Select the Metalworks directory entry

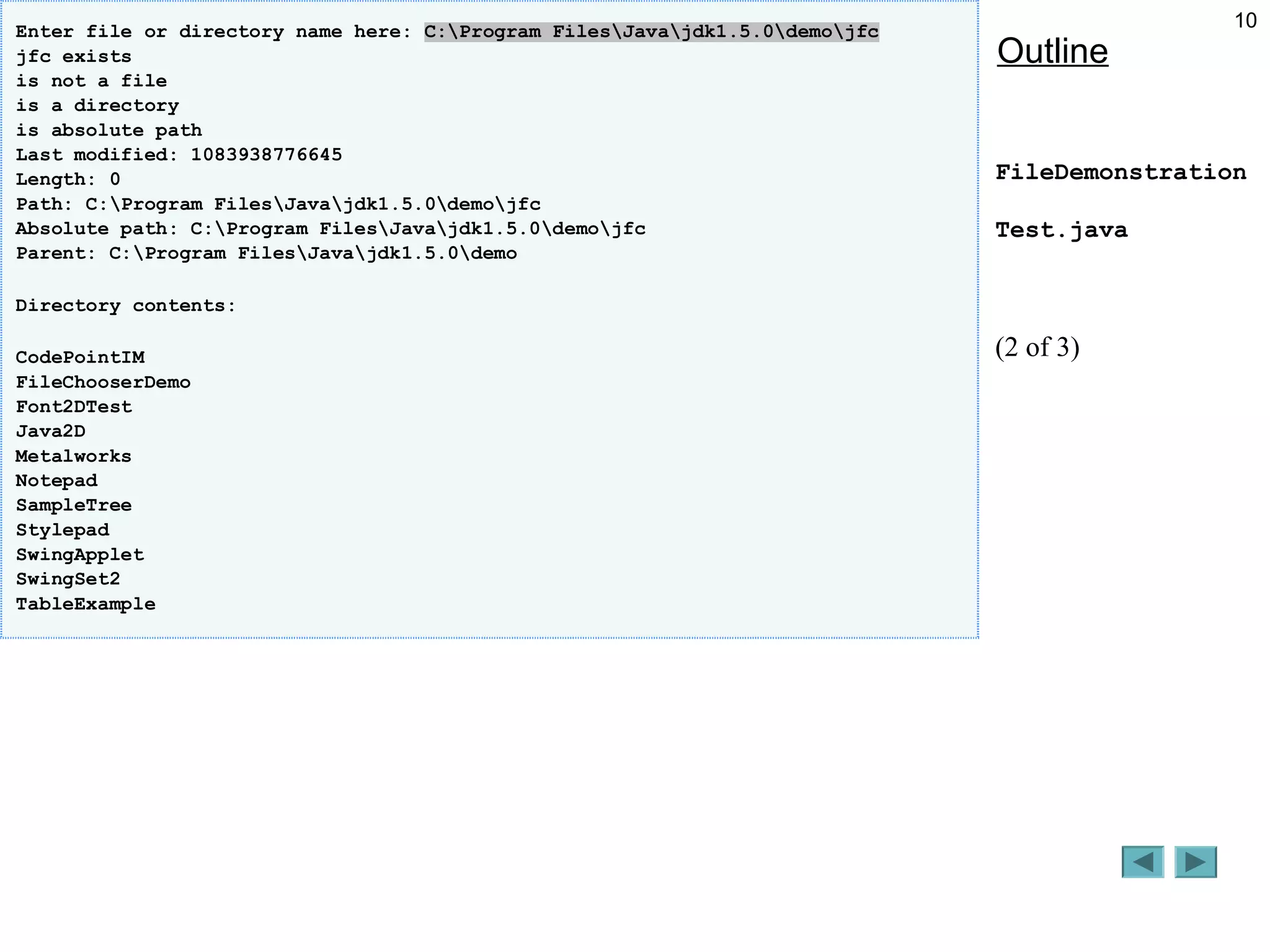tap(74, 456)
